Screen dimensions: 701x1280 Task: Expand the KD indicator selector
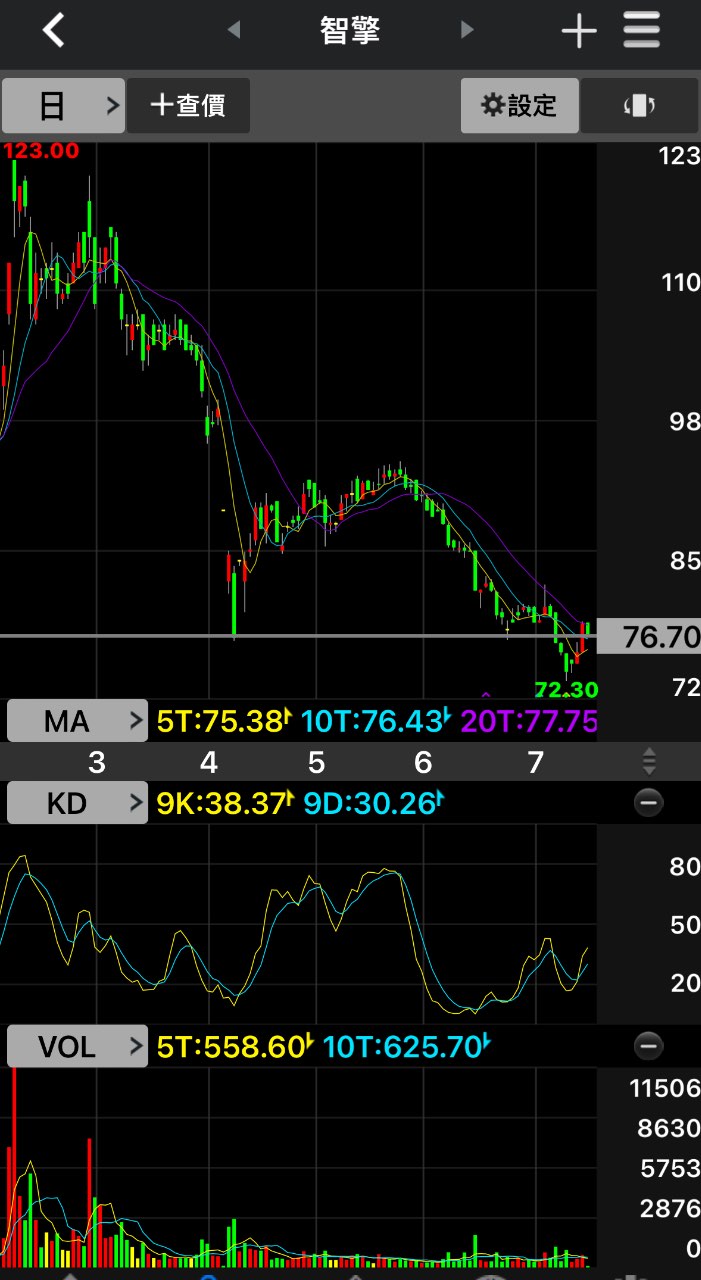78,803
